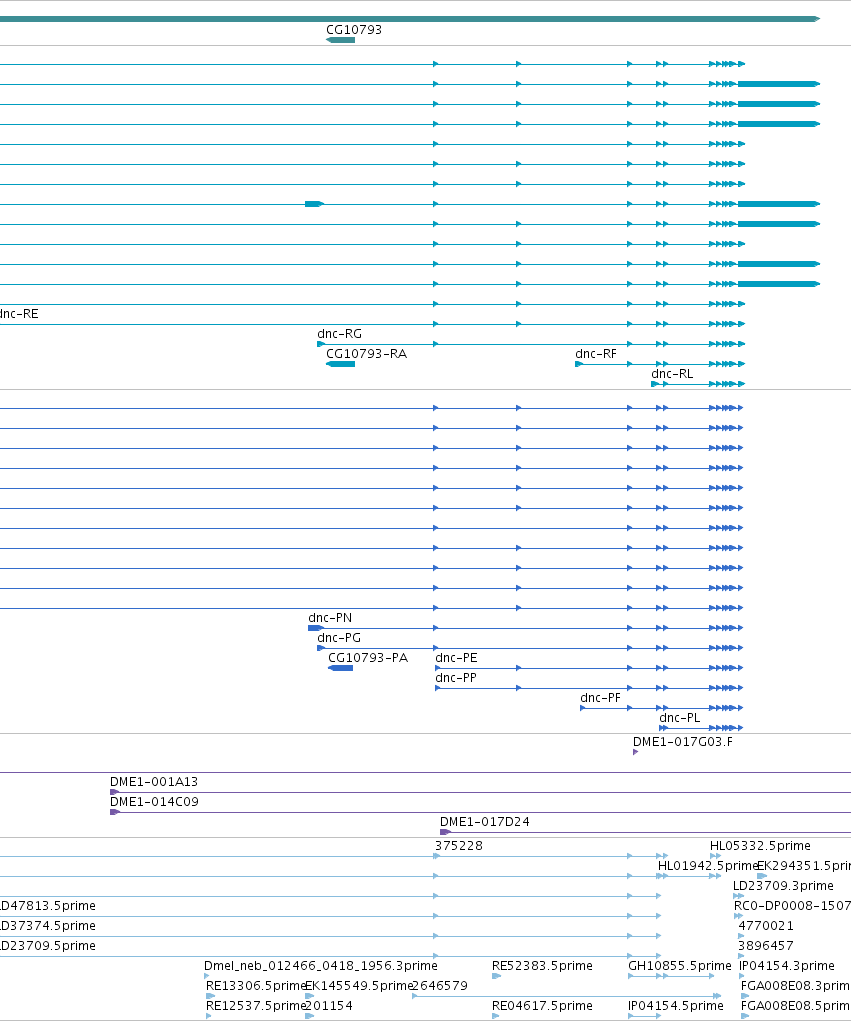
Task: Click the DME1-001A13 feature label
Action: 154,782
